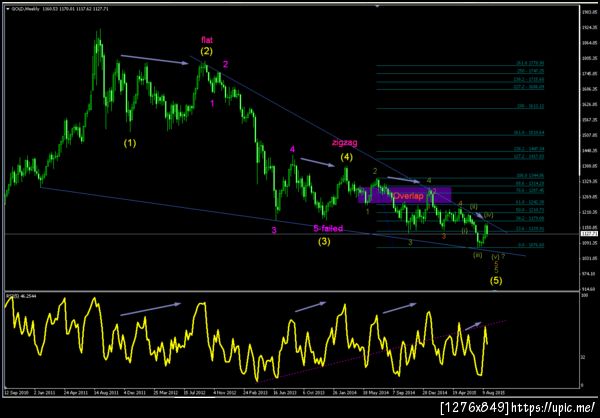Select the (iv) sub-wave label

click(489, 215)
